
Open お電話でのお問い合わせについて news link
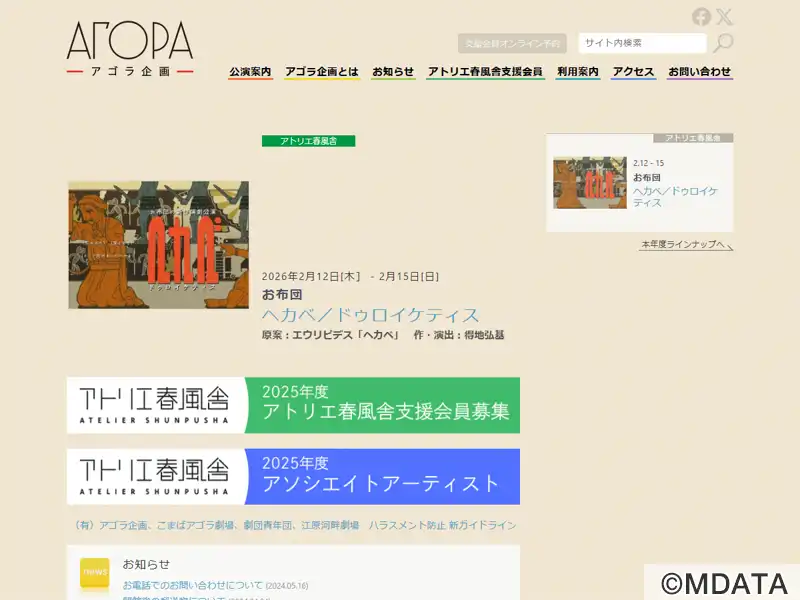[x=193, y=585]
